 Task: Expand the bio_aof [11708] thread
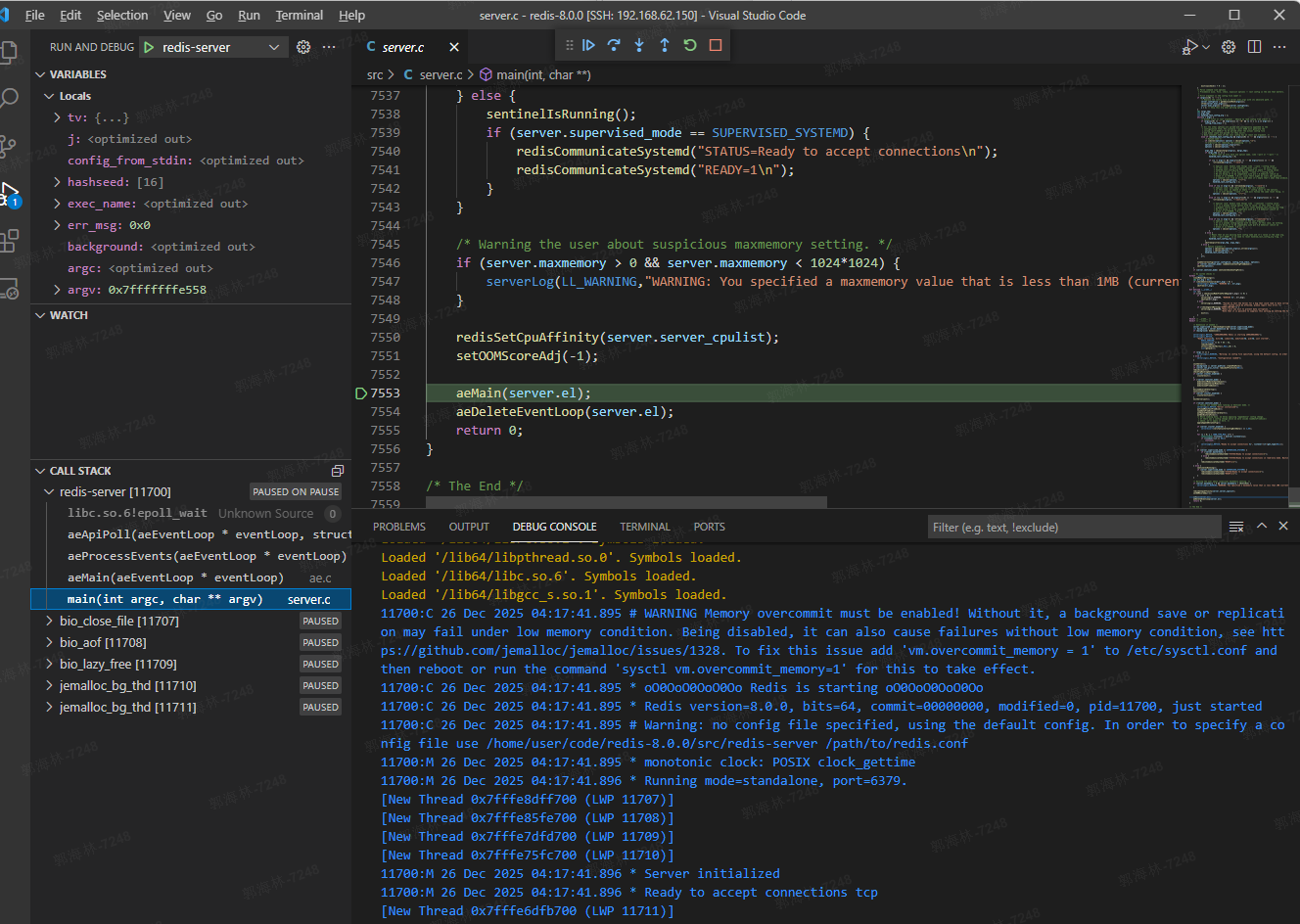[x=49, y=643]
